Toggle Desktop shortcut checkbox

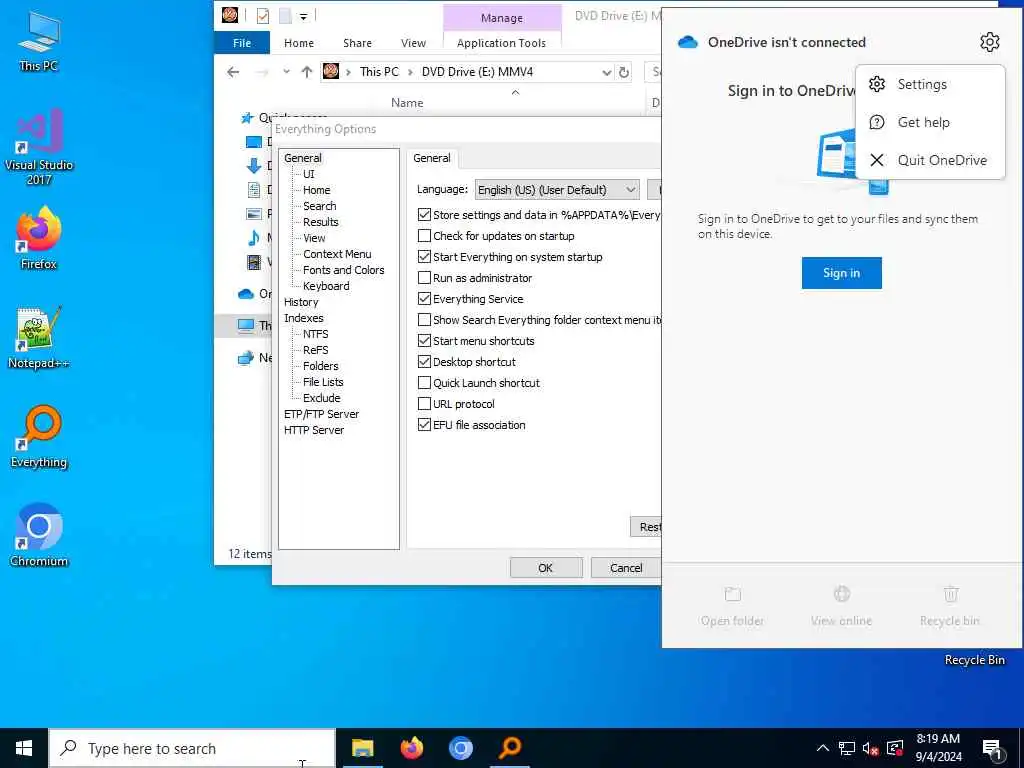424,361
